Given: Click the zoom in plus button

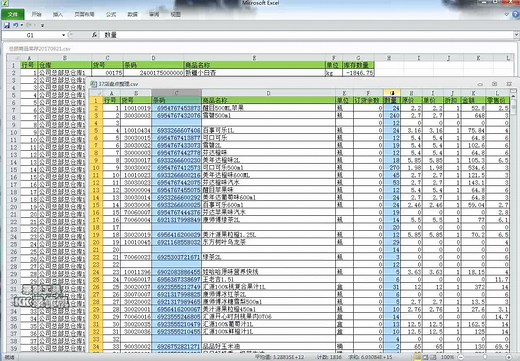Looking at the screenshot, I should (509, 357).
